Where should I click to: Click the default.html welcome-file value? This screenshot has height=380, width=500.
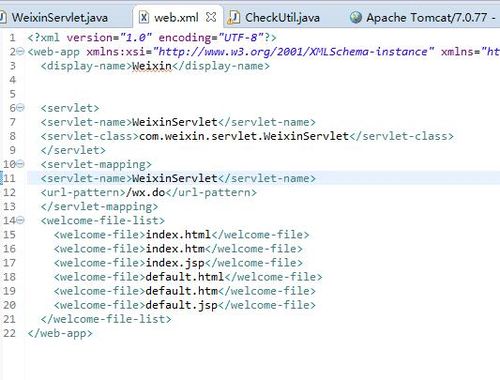(185, 277)
